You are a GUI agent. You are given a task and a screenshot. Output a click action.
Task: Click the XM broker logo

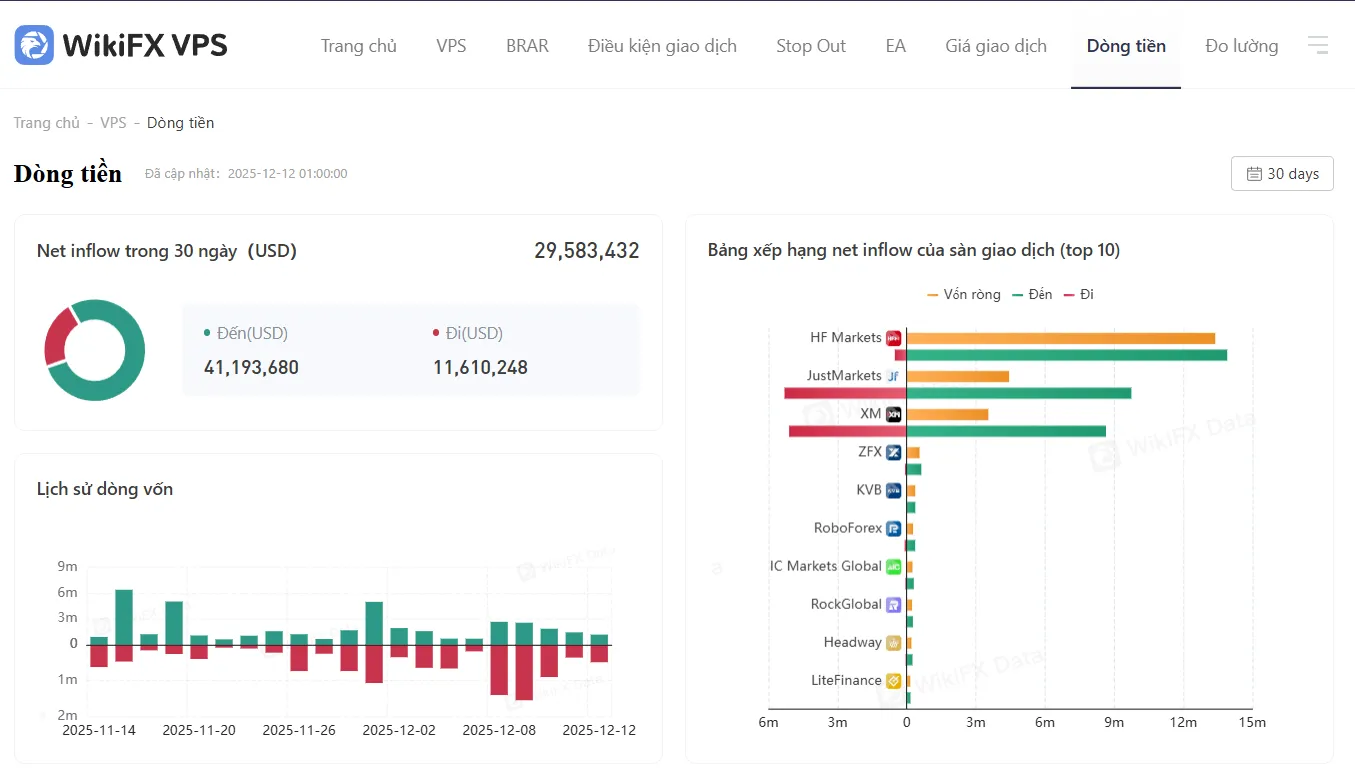point(894,414)
